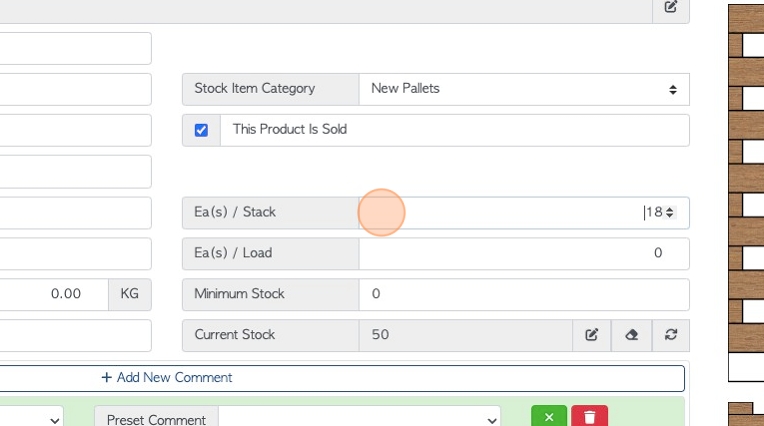Click the red trash delete button
Image resolution: width=764 pixels, height=426 pixels.
(x=590, y=417)
